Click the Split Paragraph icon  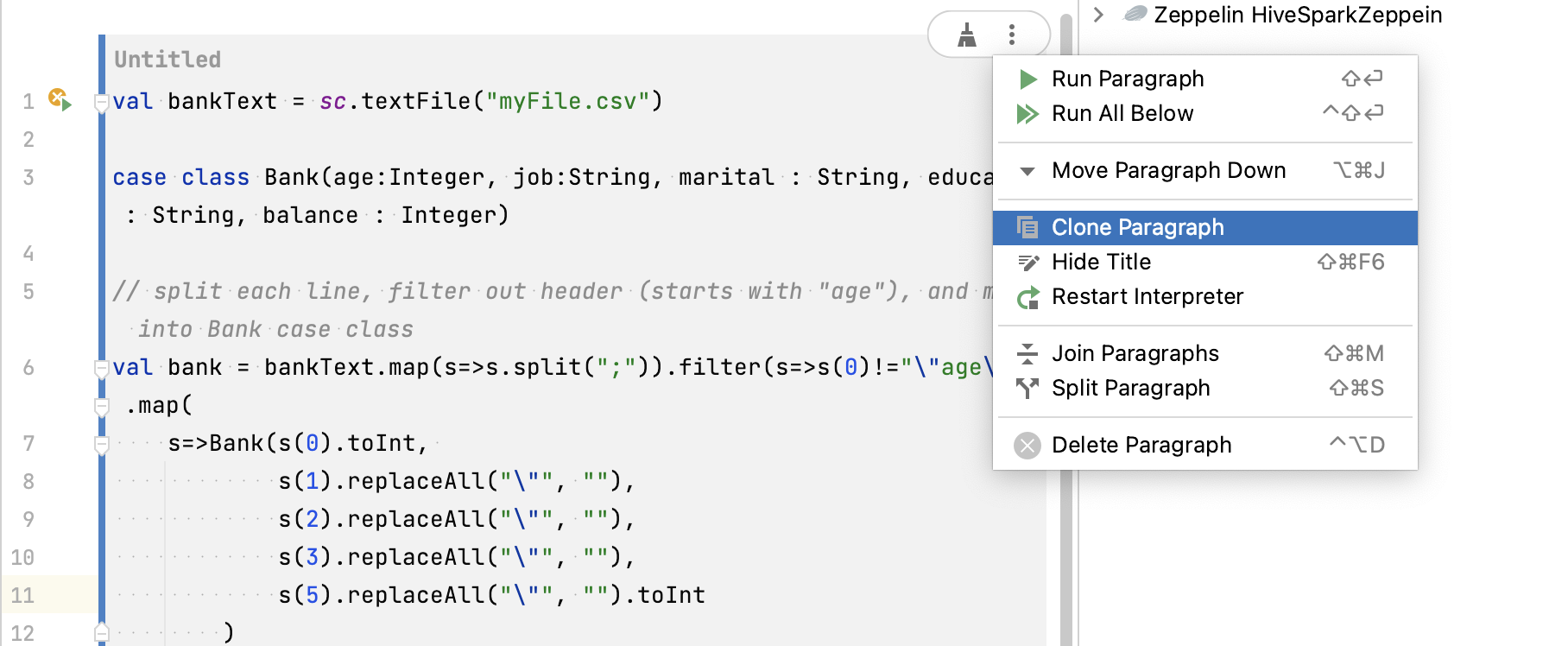click(x=1027, y=388)
